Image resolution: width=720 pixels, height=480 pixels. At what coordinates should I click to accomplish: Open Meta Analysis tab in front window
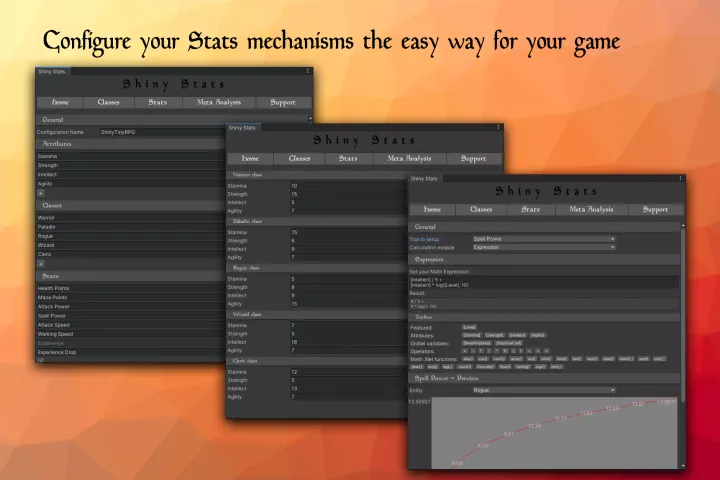tap(591, 209)
